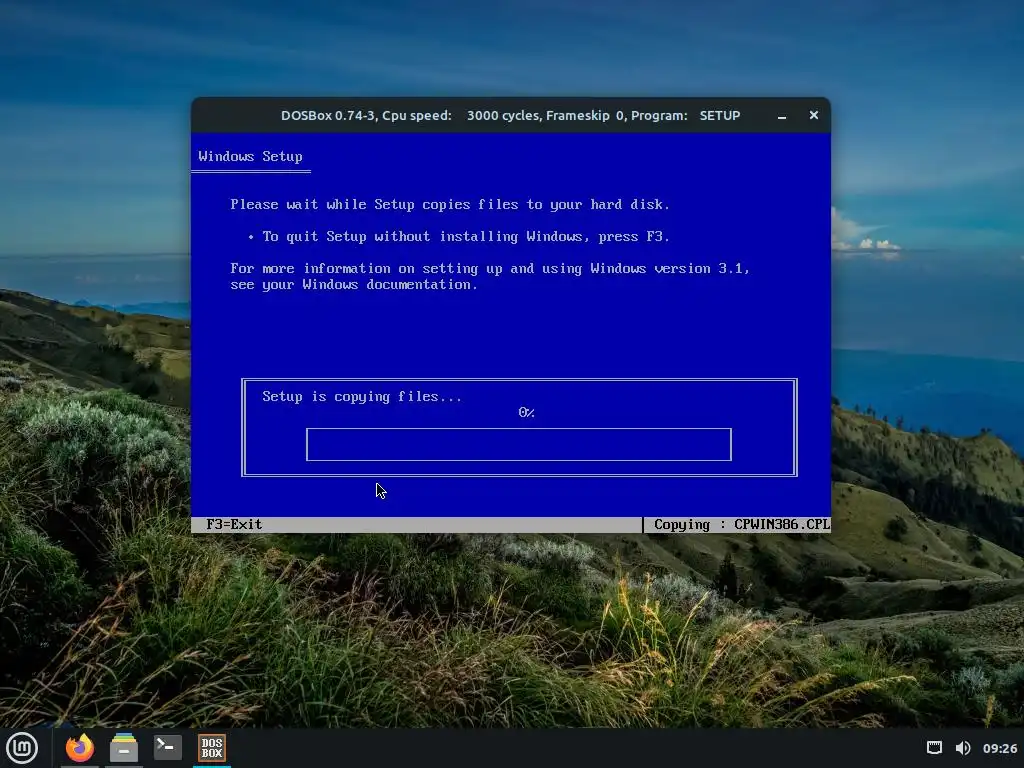Click the setup file copy progress bar
Image resolution: width=1024 pixels, height=768 pixels.
click(x=519, y=445)
